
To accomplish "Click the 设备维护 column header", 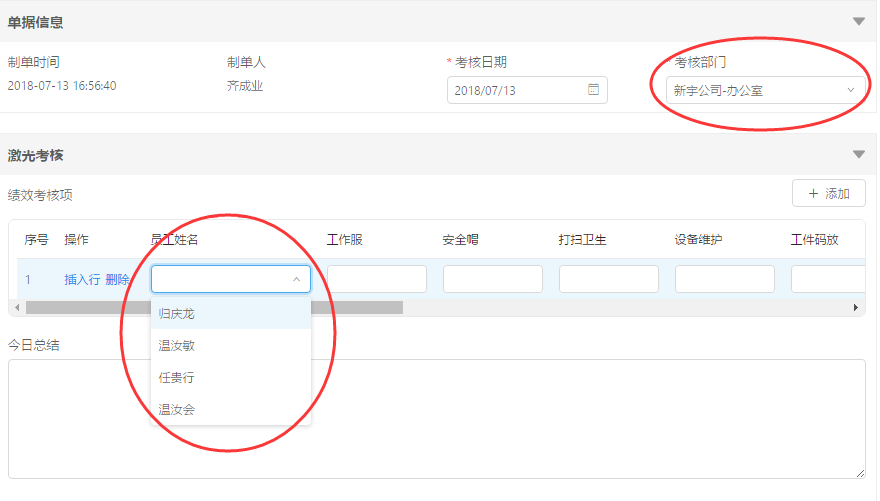I will [698, 240].
